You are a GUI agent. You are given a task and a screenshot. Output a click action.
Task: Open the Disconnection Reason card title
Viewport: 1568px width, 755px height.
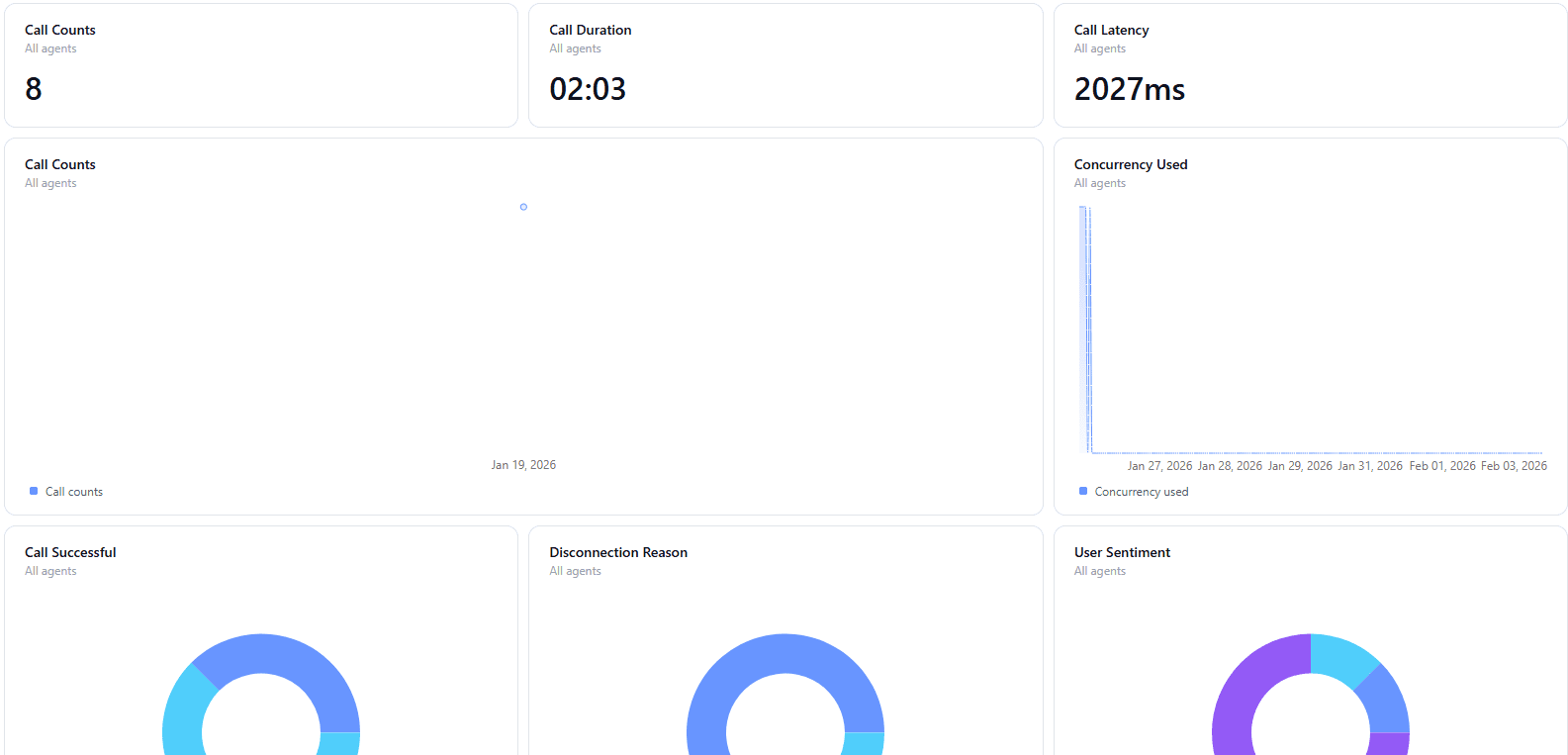pyautogui.click(x=618, y=552)
